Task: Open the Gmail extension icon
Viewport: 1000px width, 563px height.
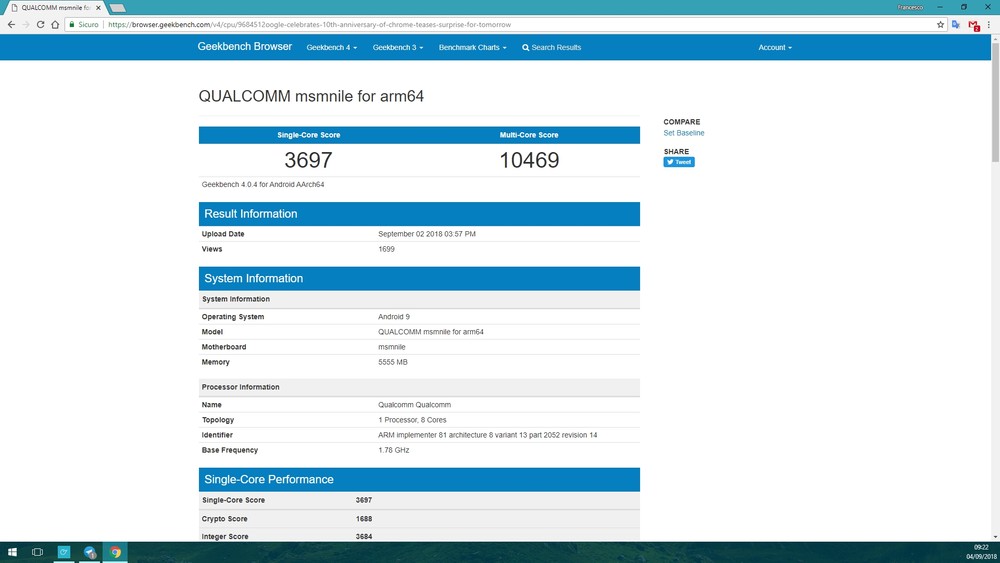Action: (x=973, y=25)
